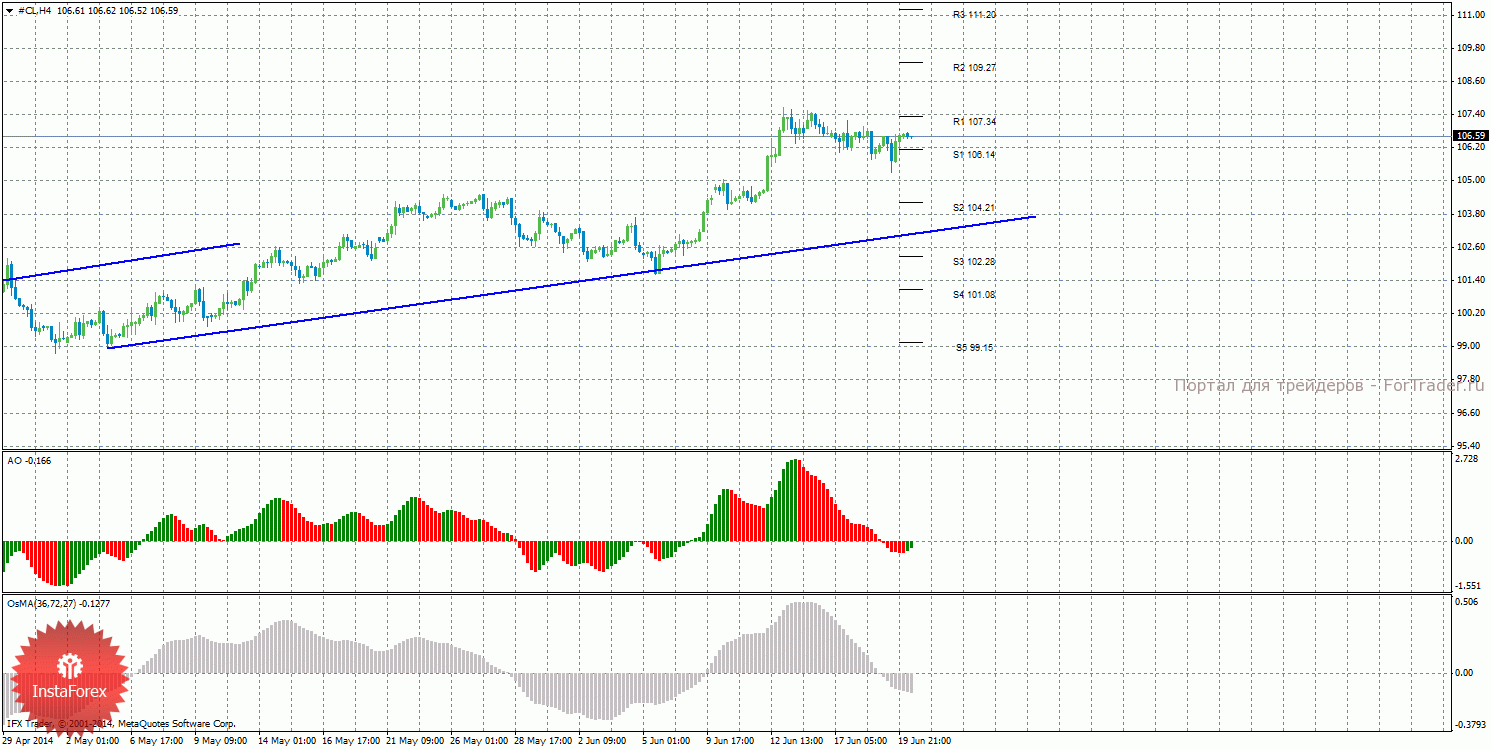1491x749 pixels.
Task: Click the AO indicator label
Action: (x=29, y=460)
